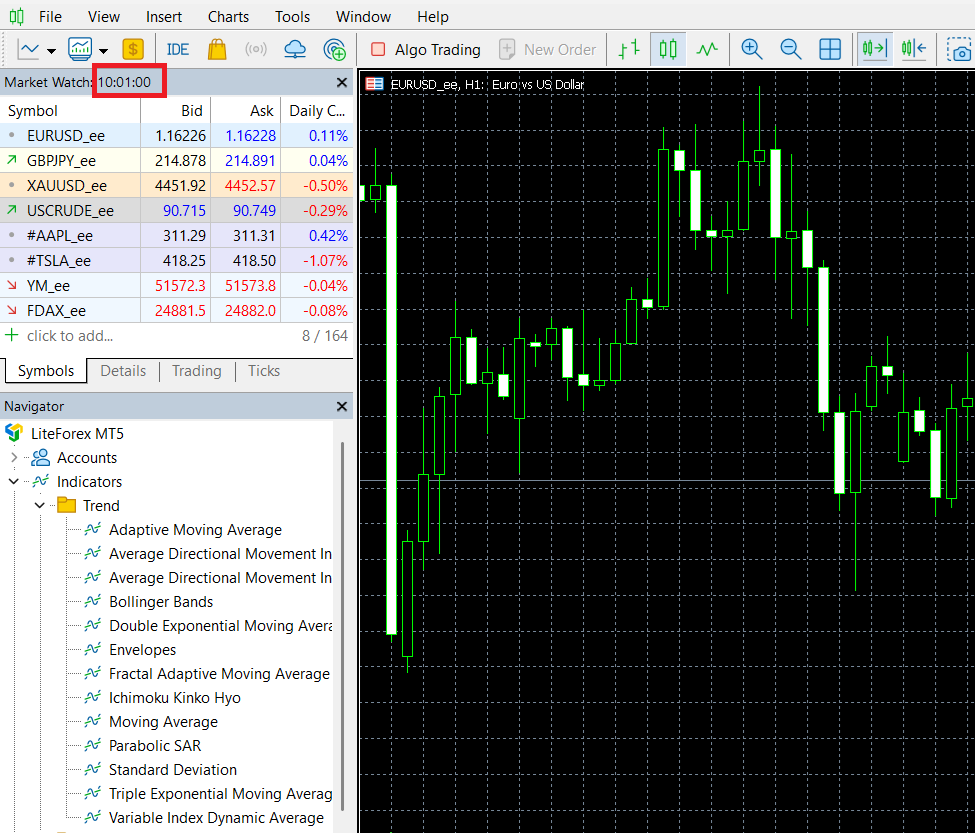The height and width of the screenshot is (833, 975).
Task: Toggle chart shift from right border
Action: point(913,49)
